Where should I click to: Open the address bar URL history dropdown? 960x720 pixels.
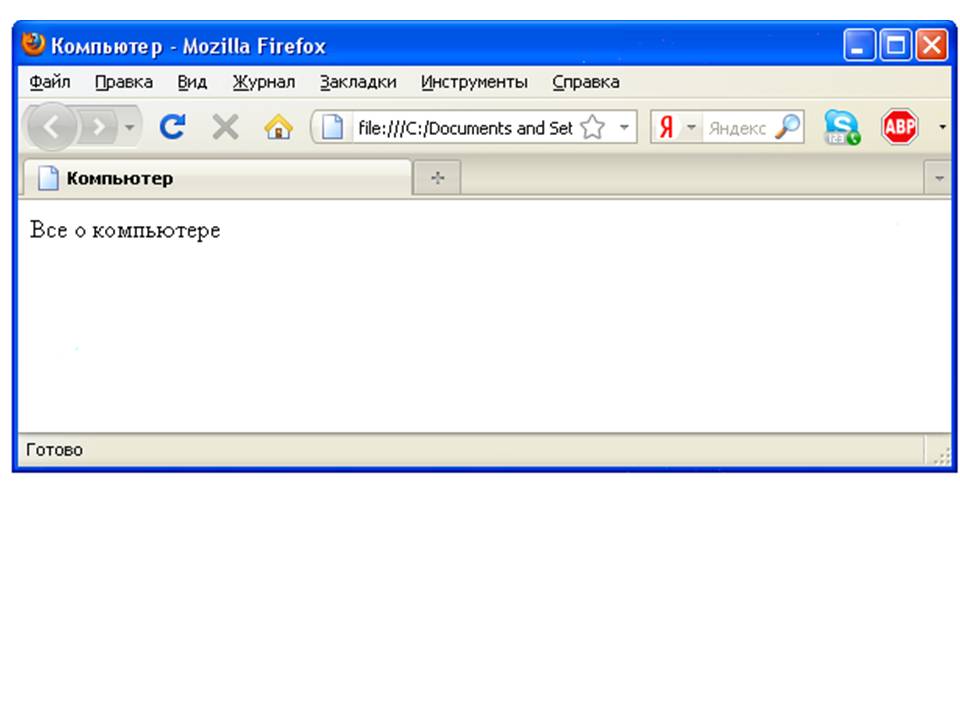click(624, 128)
